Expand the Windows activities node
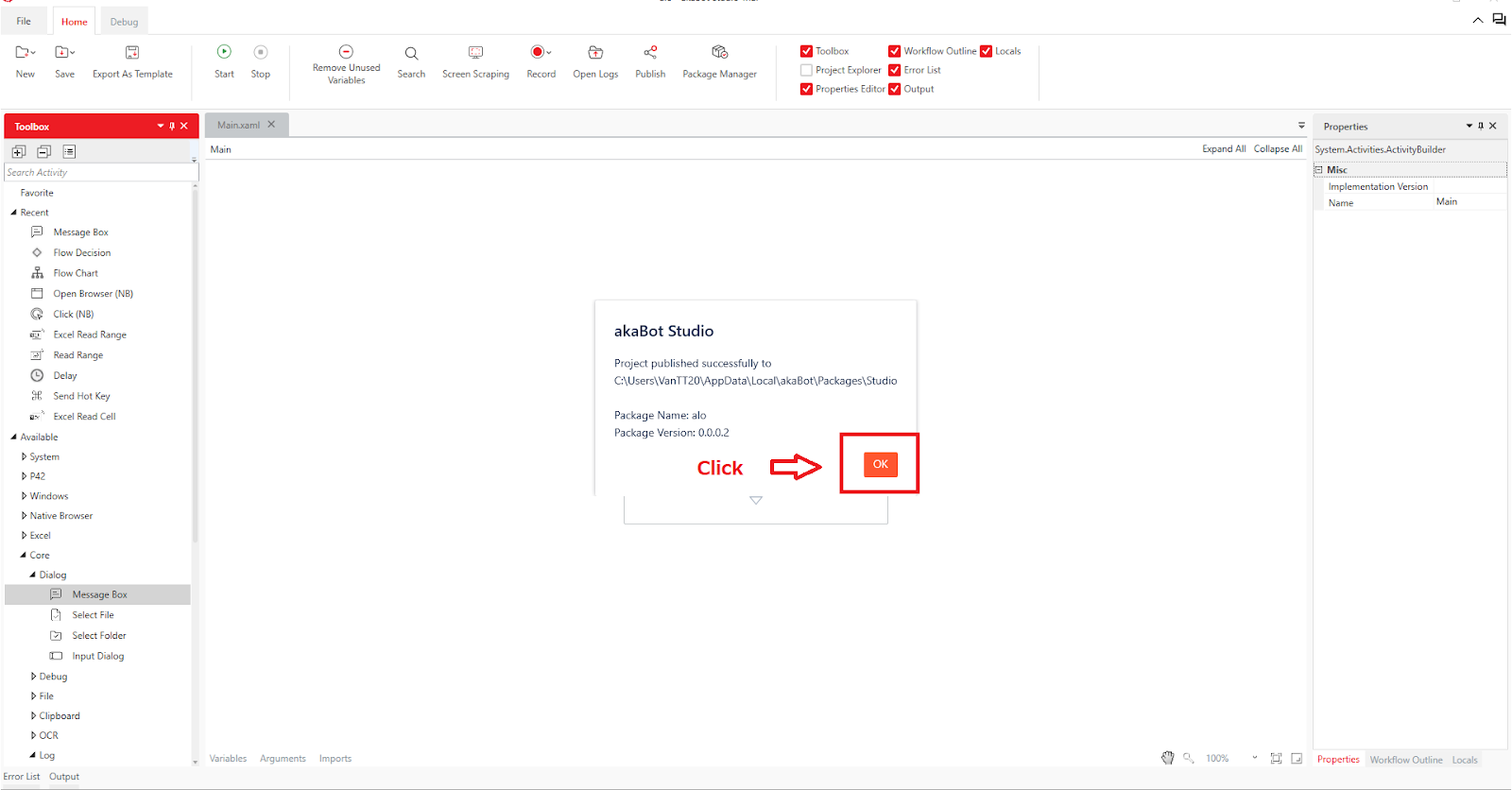This screenshot has height=790, width=1512. 24,496
